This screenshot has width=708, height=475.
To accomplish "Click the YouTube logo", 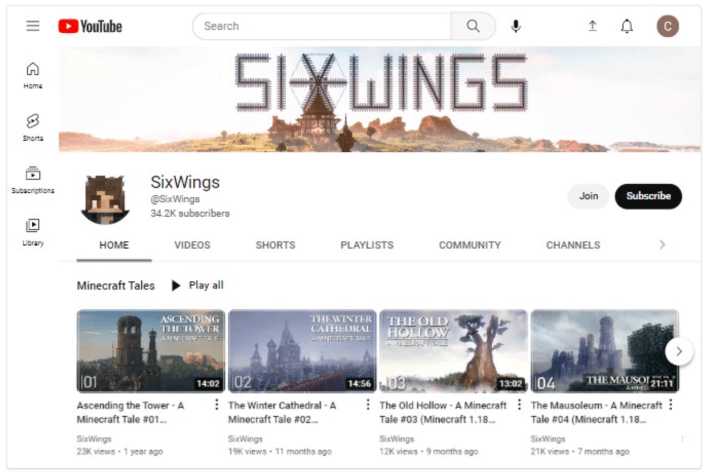I will tap(90, 26).
